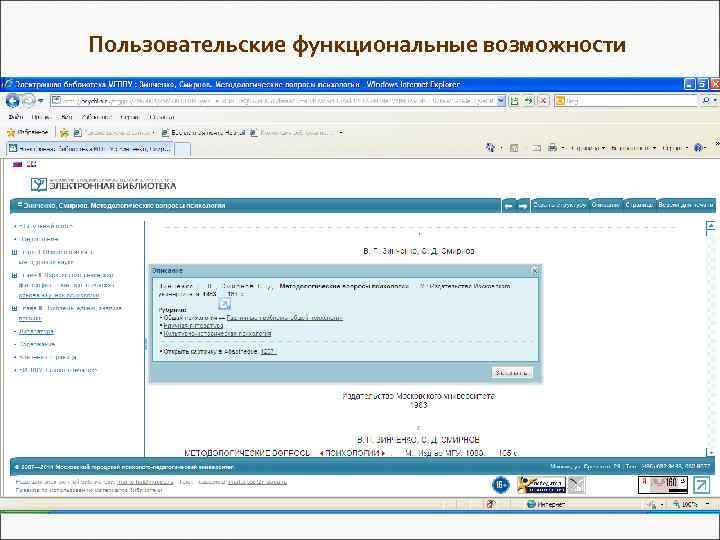Click the Избранное star favorites button

tap(28, 133)
